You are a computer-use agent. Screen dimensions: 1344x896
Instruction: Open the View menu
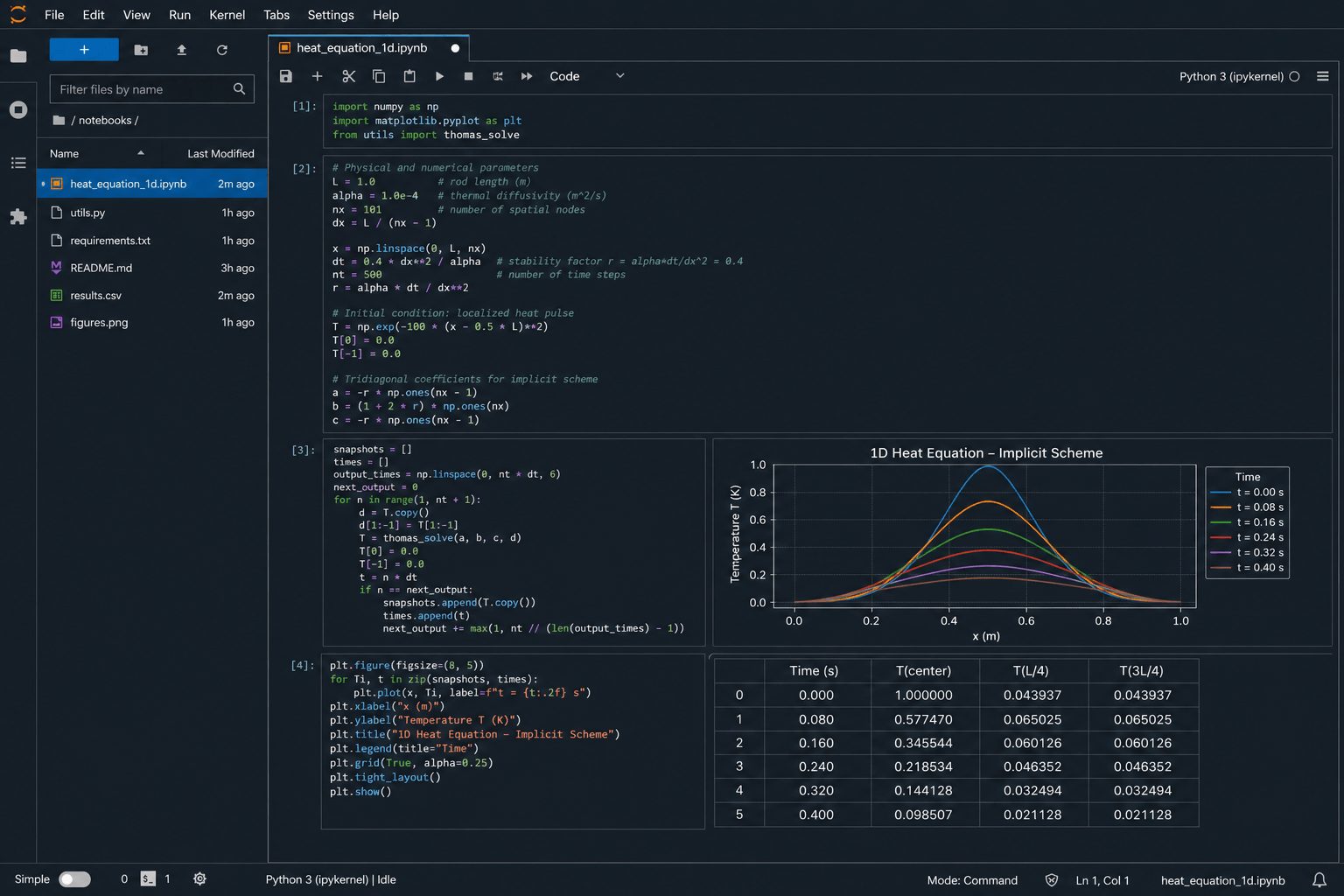(x=136, y=15)
